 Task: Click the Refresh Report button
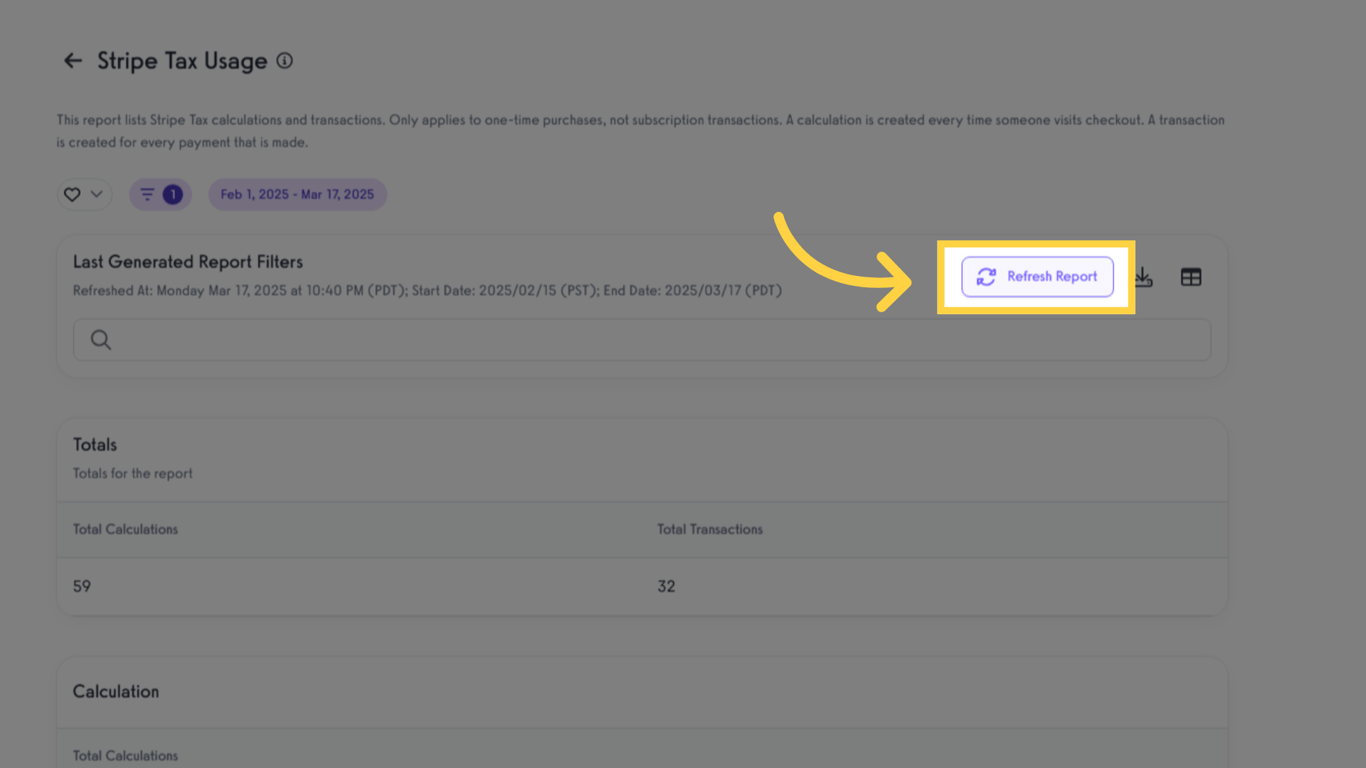tap(1037, 277)
